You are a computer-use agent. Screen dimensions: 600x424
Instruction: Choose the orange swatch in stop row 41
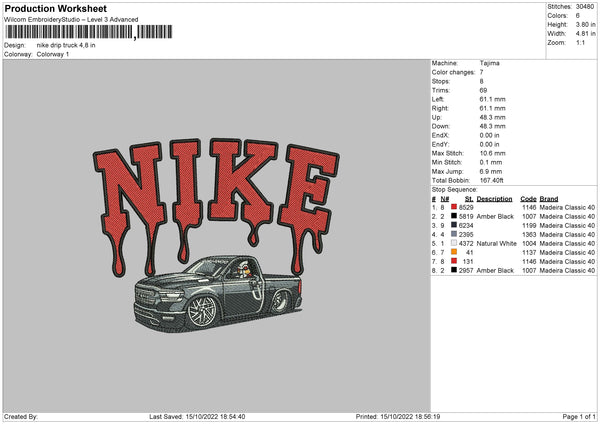tap(454, 252)
